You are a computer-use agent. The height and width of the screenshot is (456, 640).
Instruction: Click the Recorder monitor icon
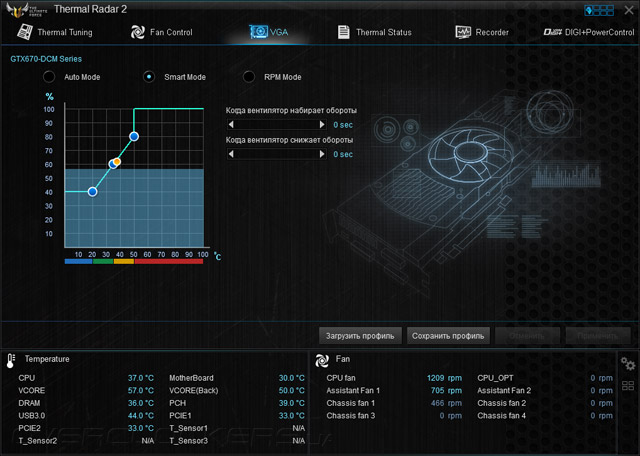click(463, 32)
